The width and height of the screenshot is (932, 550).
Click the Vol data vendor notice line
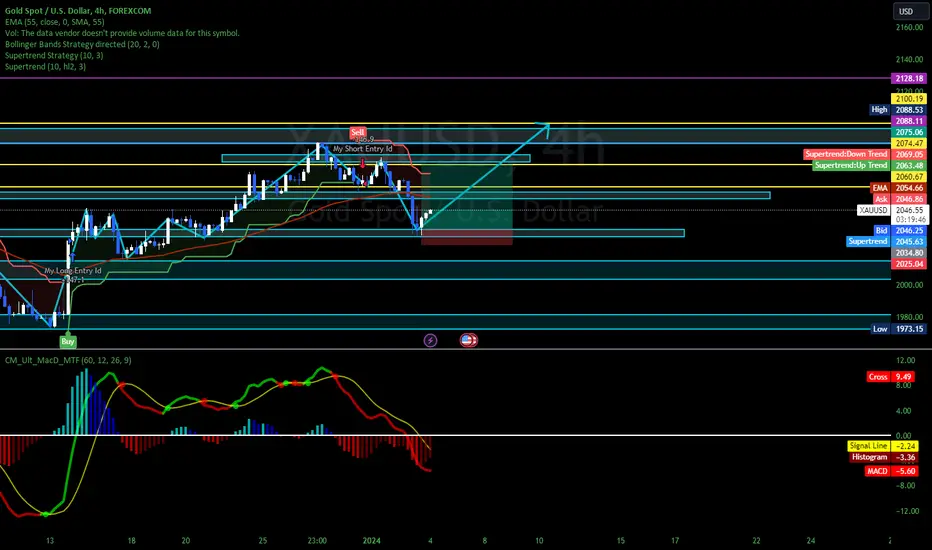pos(122,33)
